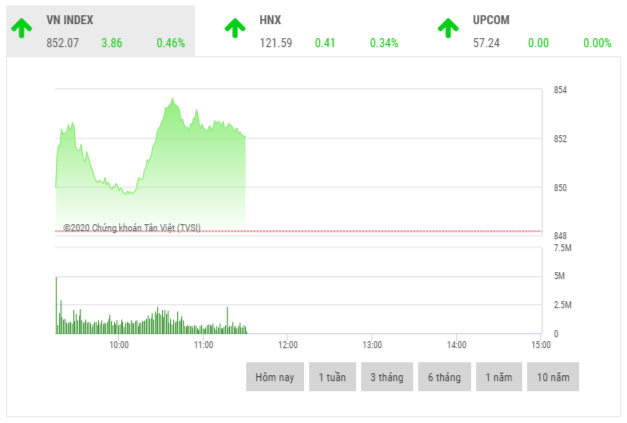This screenshot has width=627, height=423.
Task: Switch to the HNX index tab
Action: pyautogui.click(x=270, y=20)
